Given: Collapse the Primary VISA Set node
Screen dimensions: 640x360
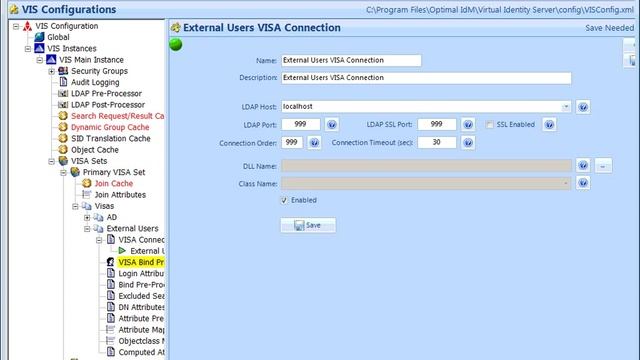Looking at the screenshot, I should point(63,172).
